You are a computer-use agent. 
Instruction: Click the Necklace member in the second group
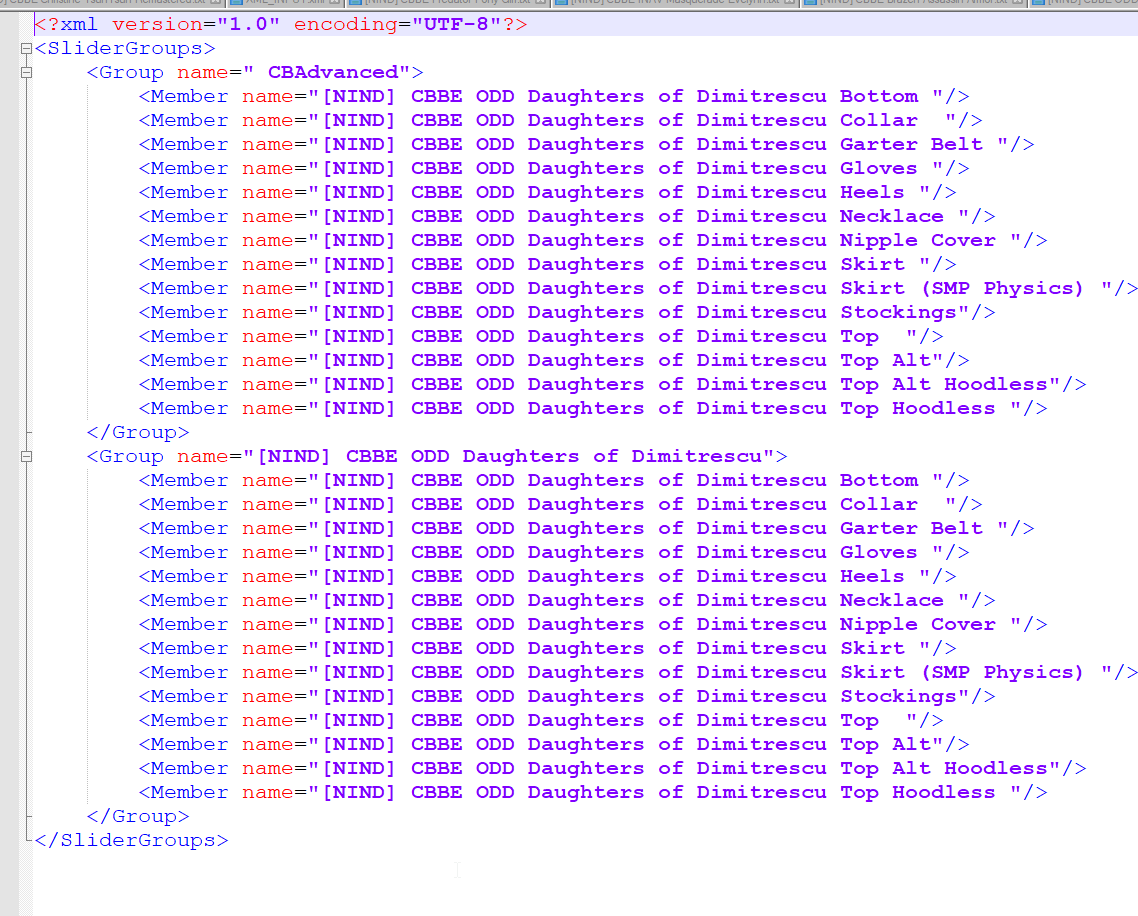pos(567,600)
